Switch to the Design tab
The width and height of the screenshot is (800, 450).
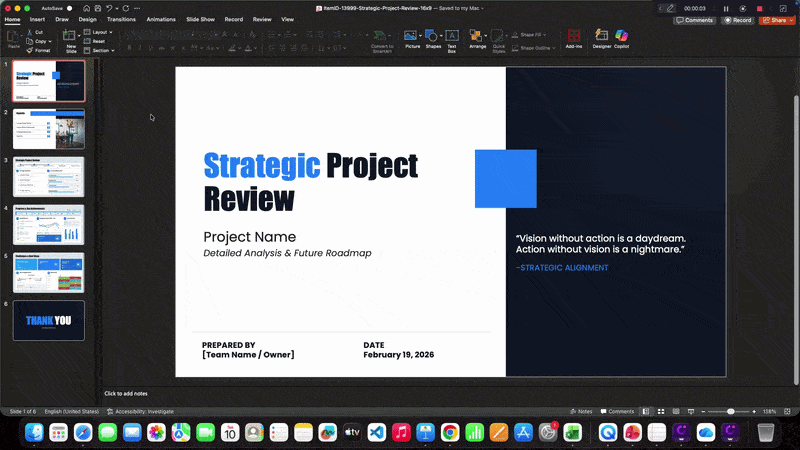(x=87, y=19)
